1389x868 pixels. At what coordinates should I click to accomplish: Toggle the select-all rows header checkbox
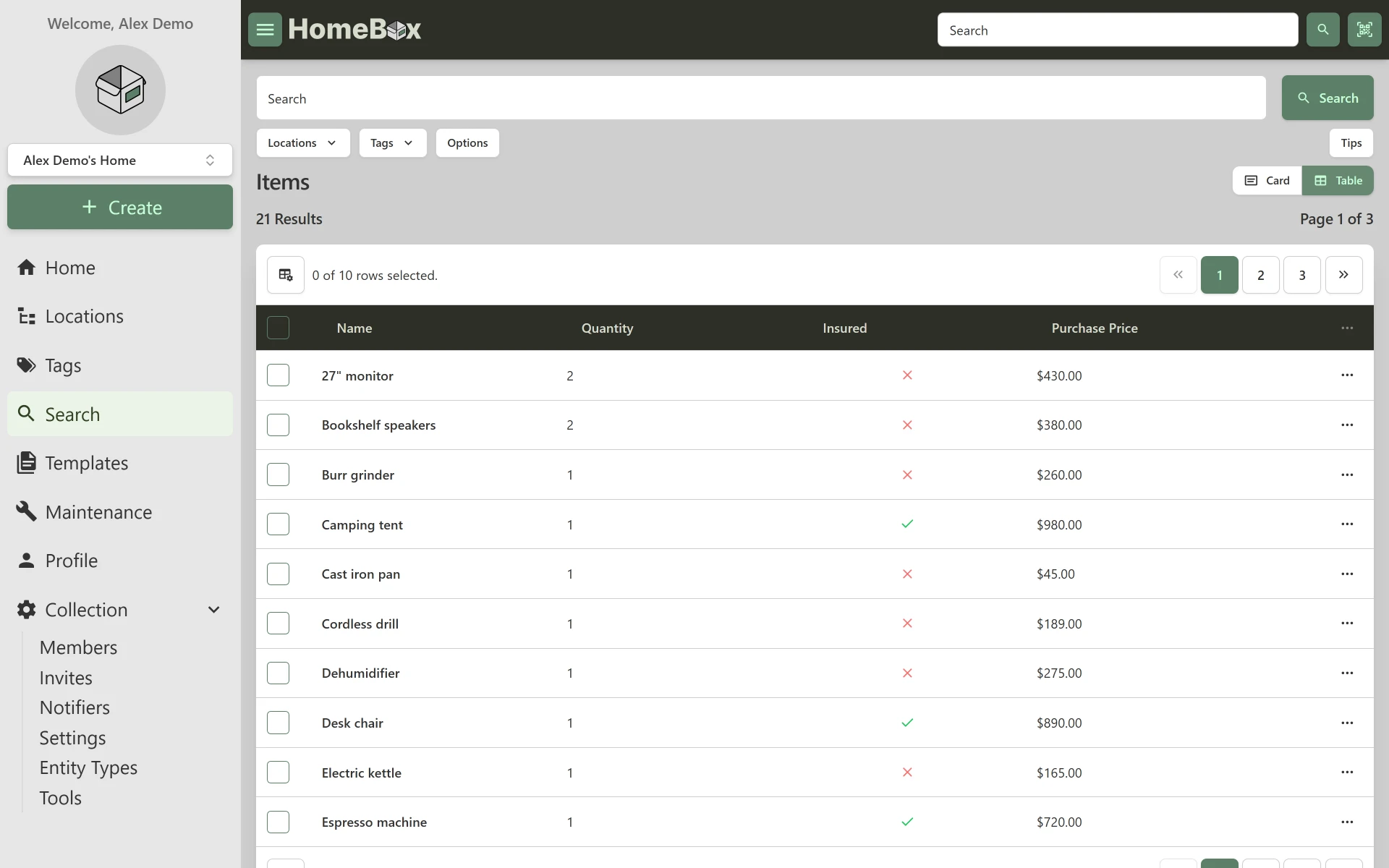(x=278, y=328)
